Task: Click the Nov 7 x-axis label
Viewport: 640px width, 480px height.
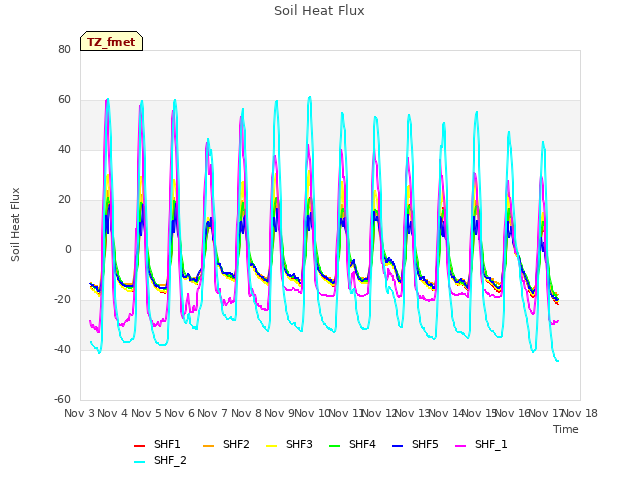Action: [x=213, y=413]
